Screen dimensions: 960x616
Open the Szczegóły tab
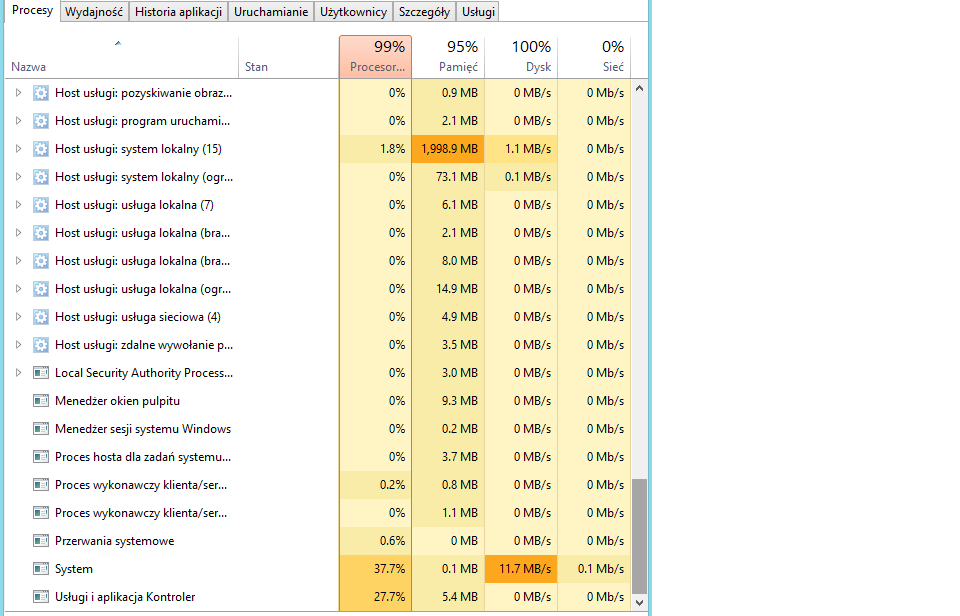(x=424, y=12)
